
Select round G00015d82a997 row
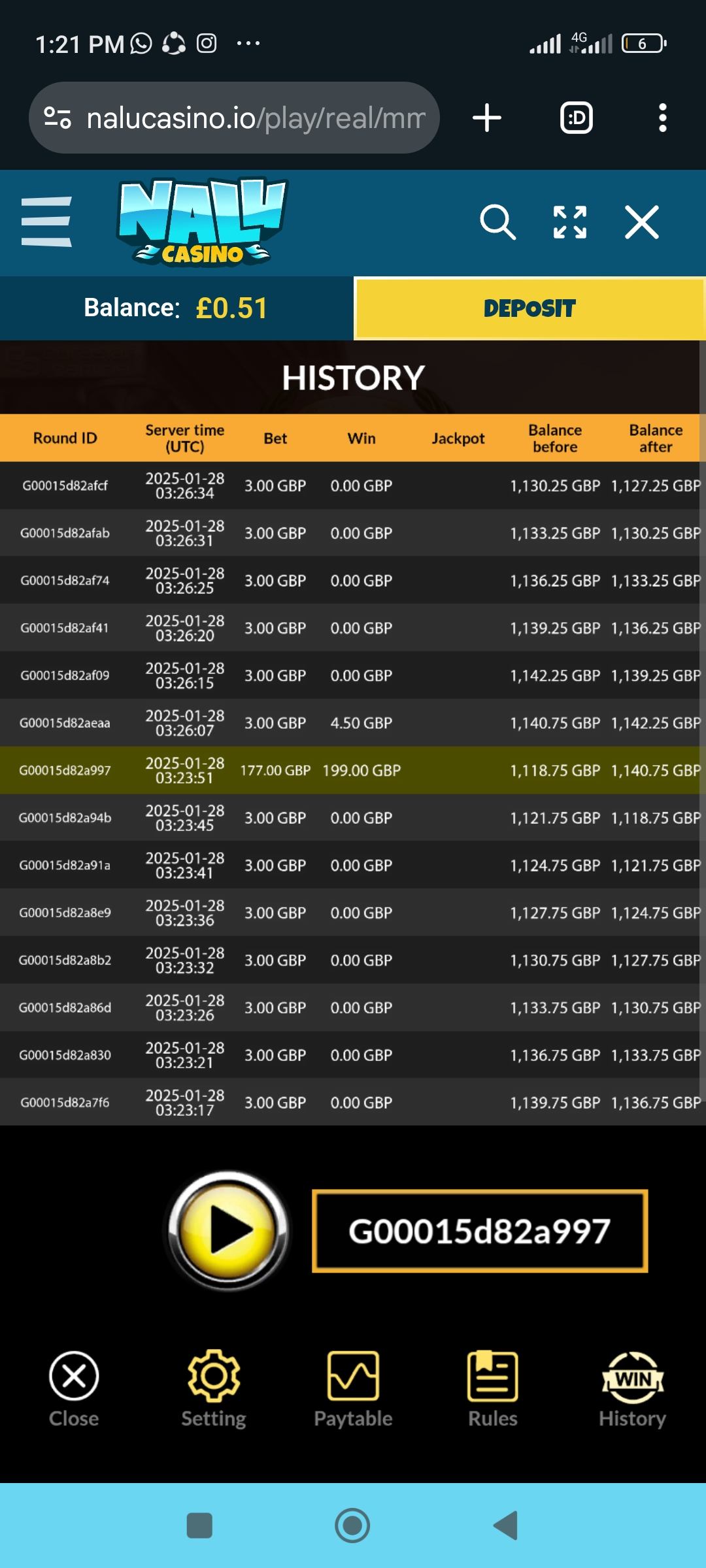(x=353, y=770)
